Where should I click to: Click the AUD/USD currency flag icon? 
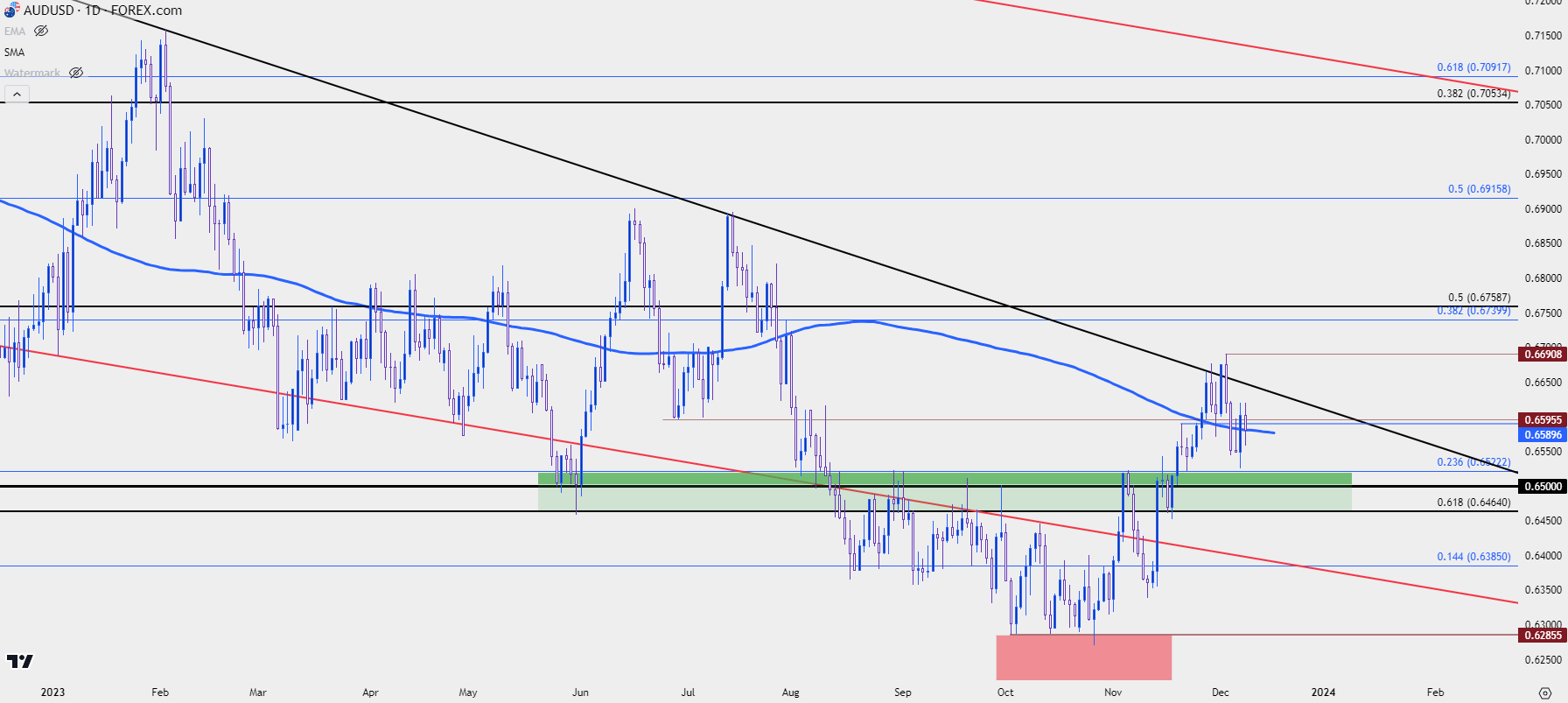click(10, 11)
